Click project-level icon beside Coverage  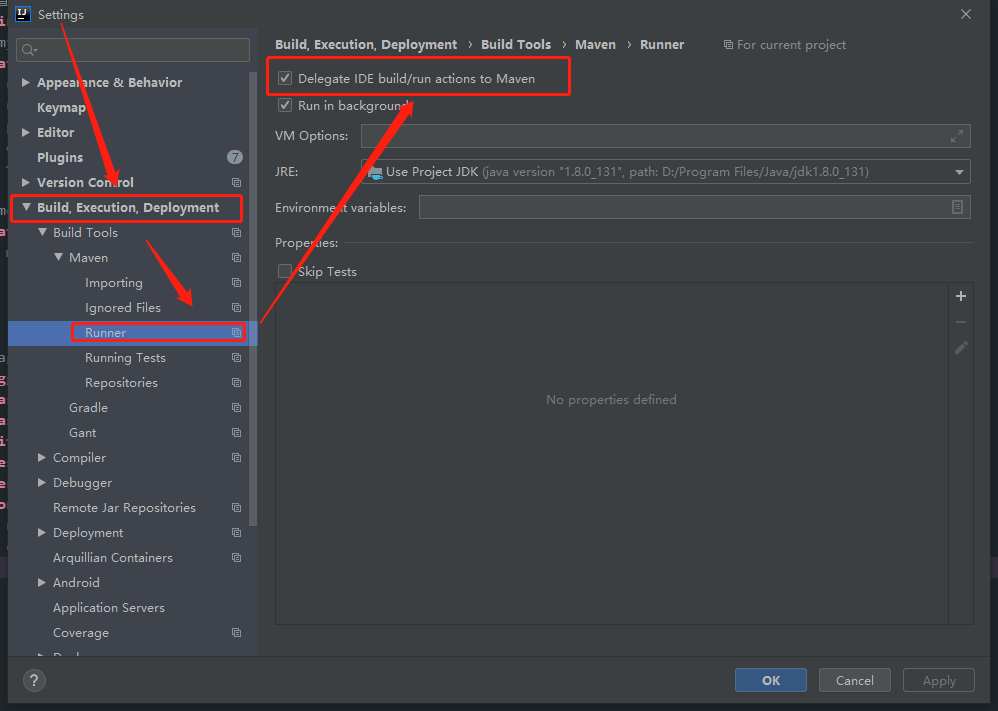[x=236, y=633]
